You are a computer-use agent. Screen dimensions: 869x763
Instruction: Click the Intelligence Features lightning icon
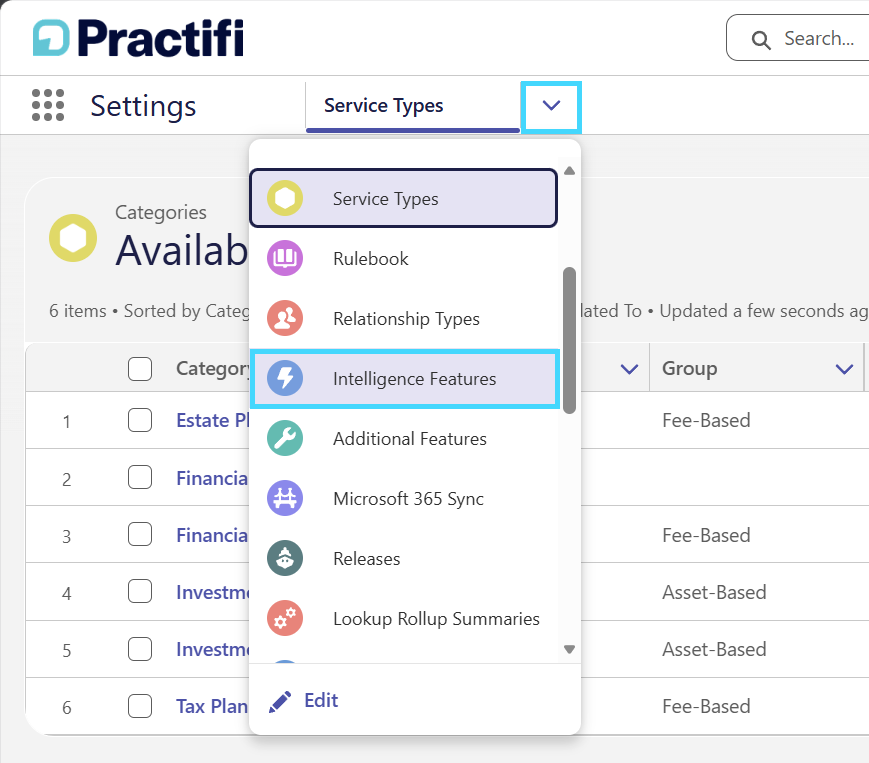point(285,378)
